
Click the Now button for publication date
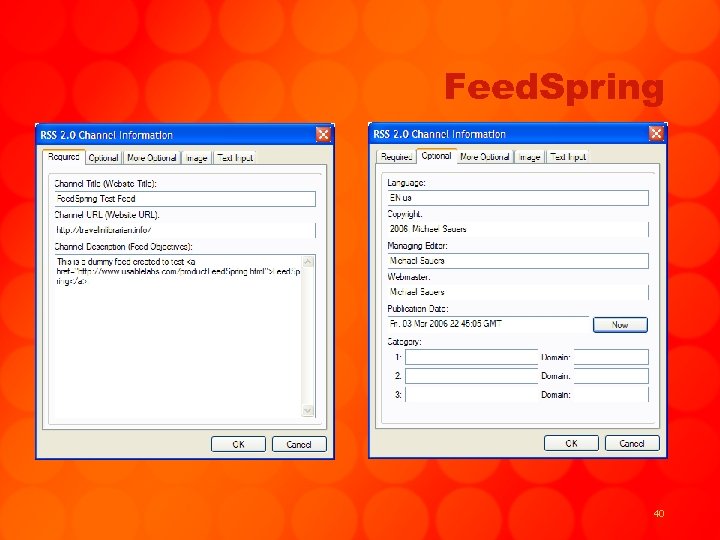click(620, 325)
